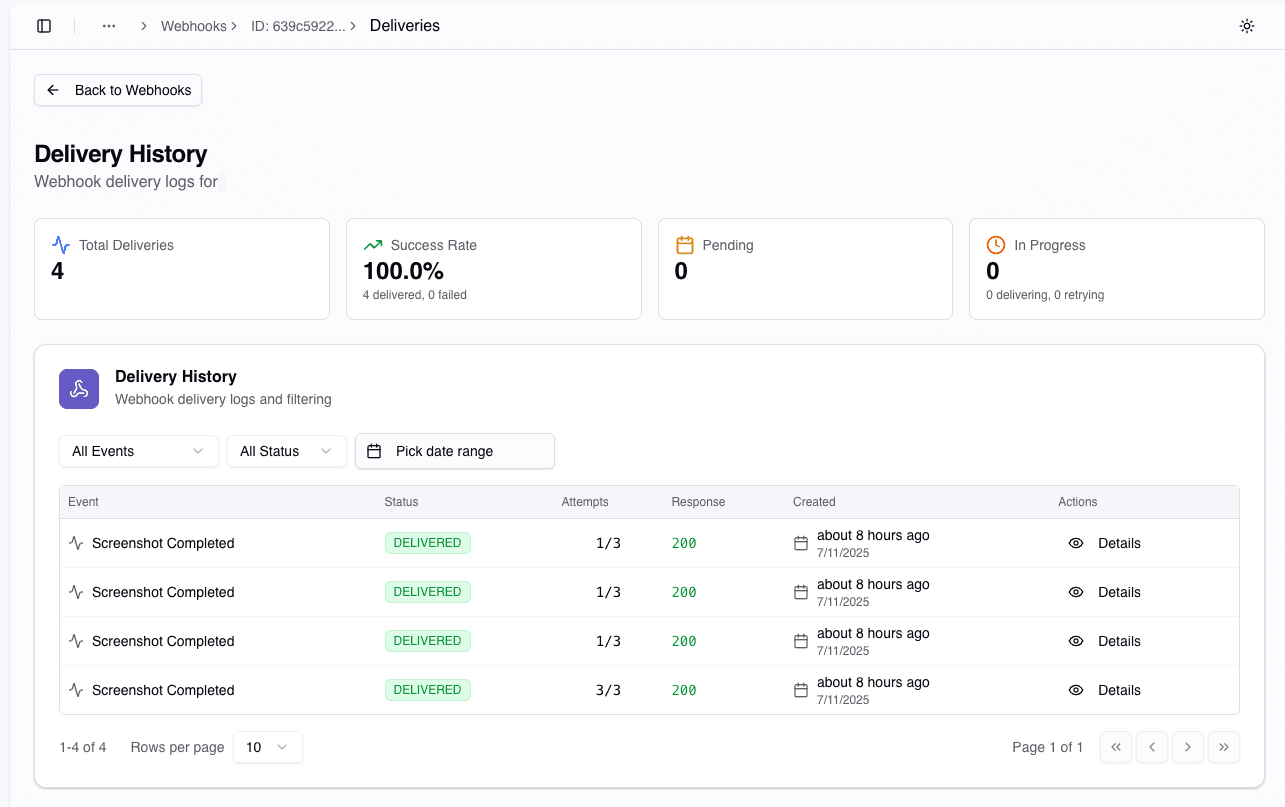Click the Created column header

814,502
